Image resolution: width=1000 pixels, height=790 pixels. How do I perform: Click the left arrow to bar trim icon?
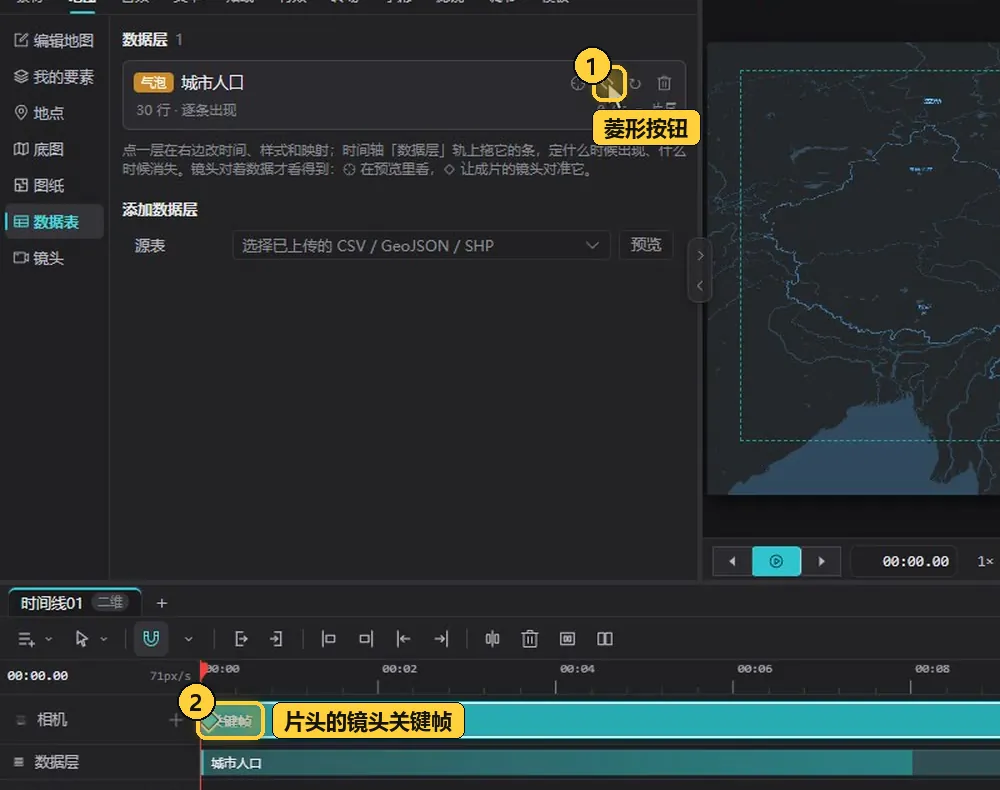coord(403,639)
